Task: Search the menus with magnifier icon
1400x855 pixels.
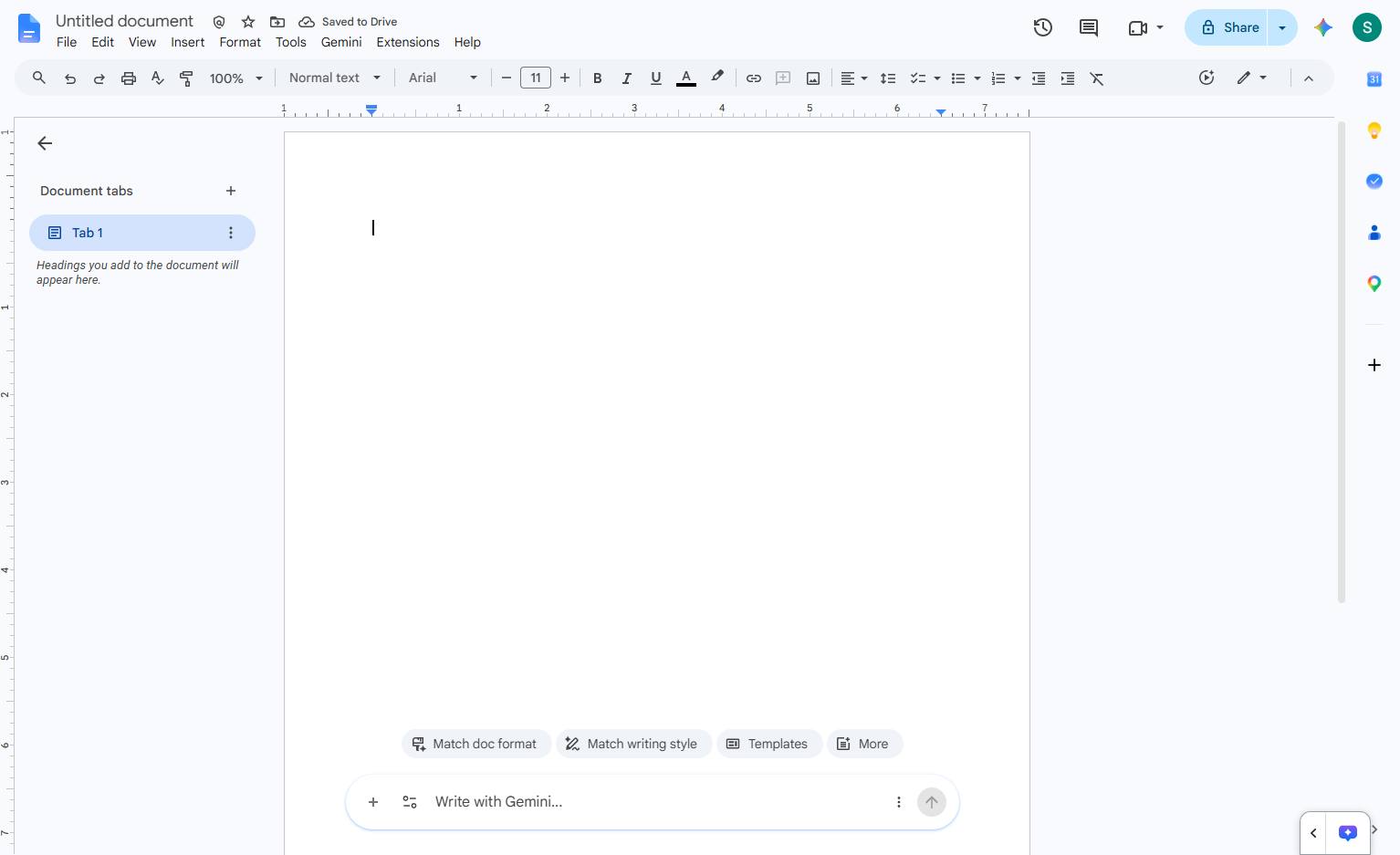Action: pos(39,78)
